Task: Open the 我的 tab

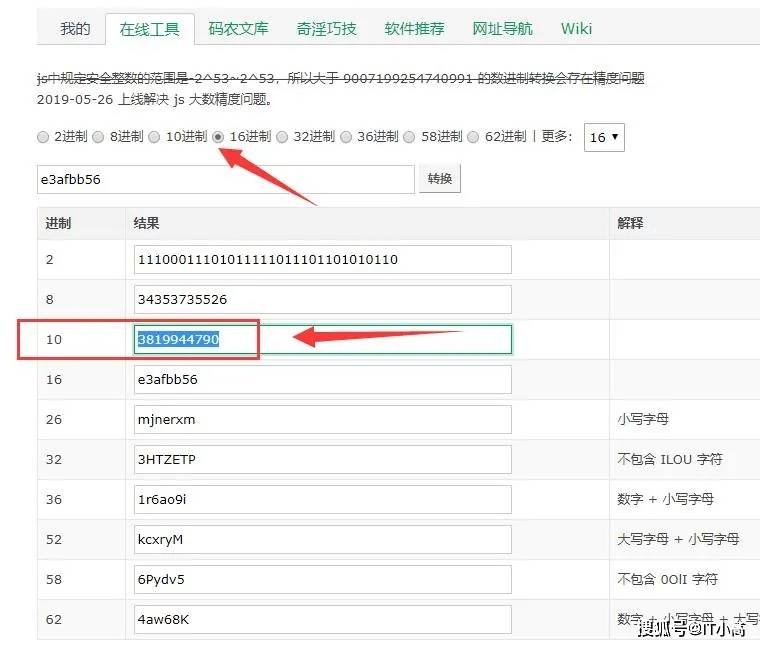Action: tap(75, 29)
